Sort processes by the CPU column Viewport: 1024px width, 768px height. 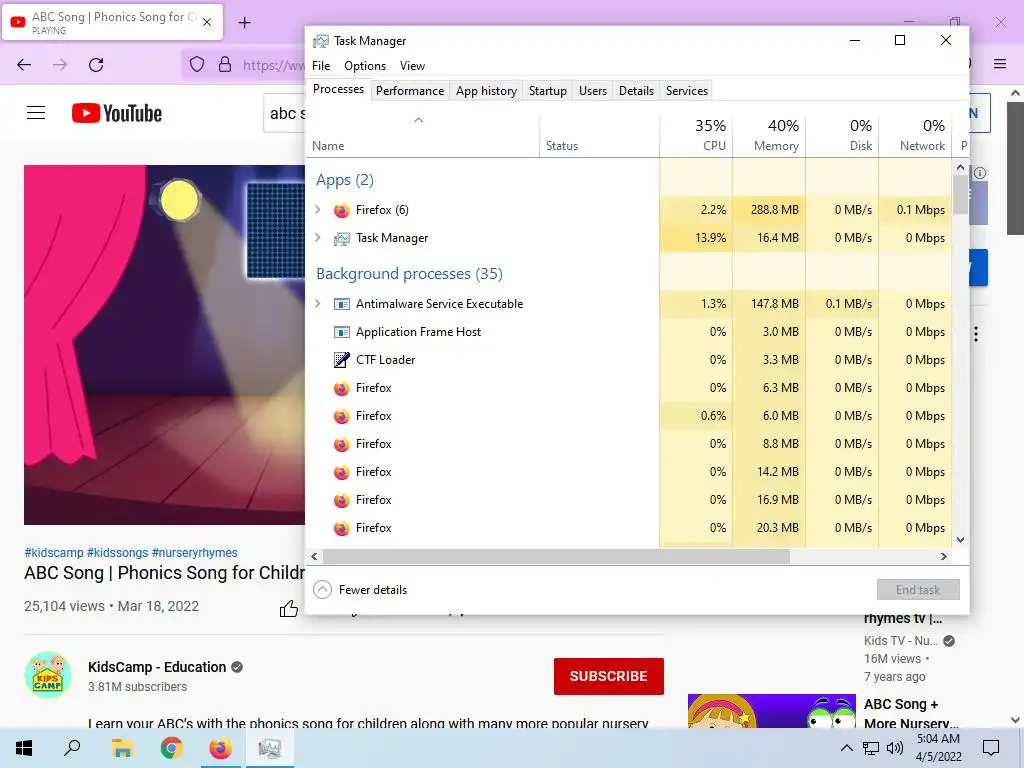click(x=696, y=135)
